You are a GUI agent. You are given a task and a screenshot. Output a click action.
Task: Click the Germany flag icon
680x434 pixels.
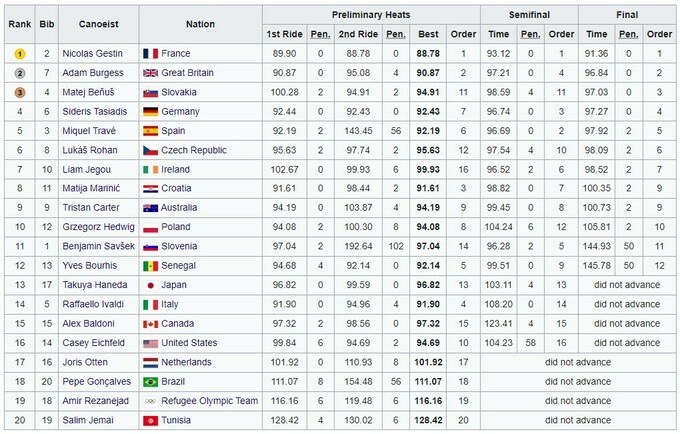coord(151,111)
